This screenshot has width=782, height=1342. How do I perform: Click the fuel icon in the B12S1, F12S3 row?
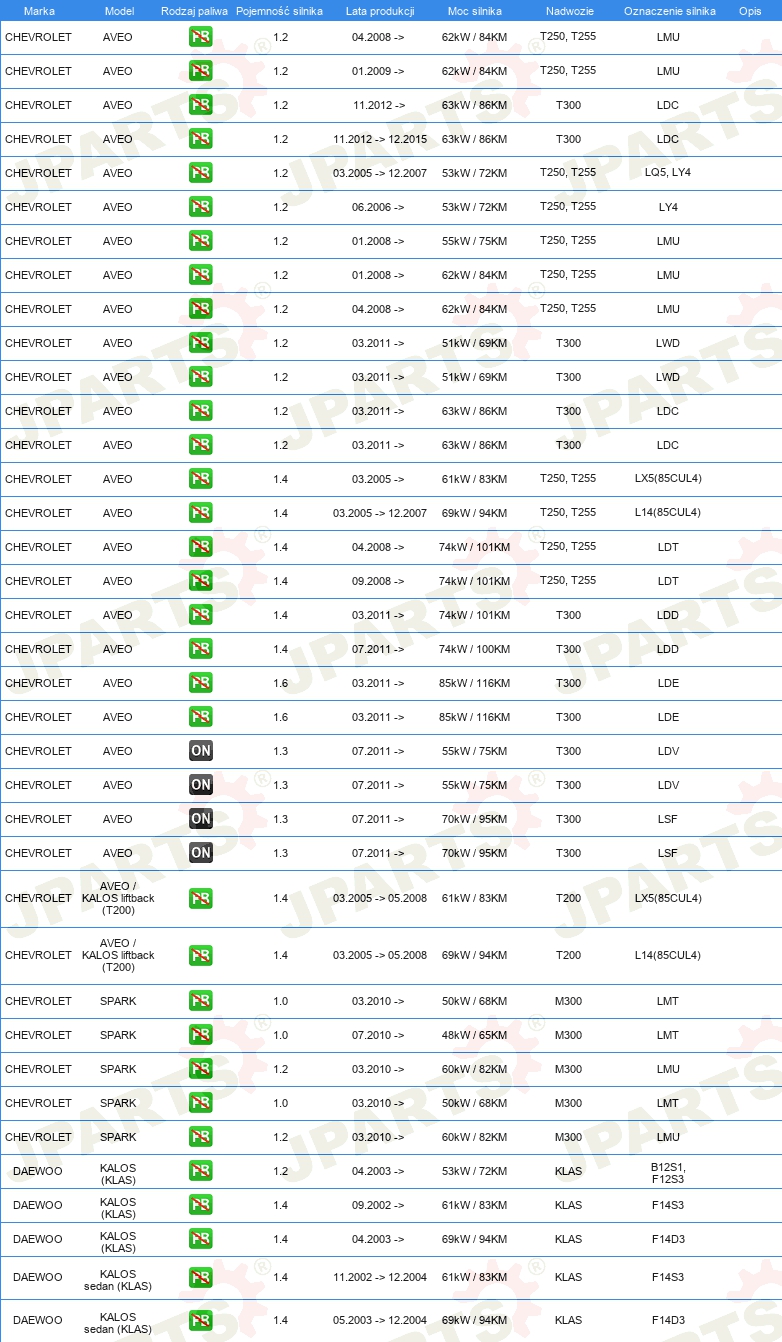coord(200,1171)
